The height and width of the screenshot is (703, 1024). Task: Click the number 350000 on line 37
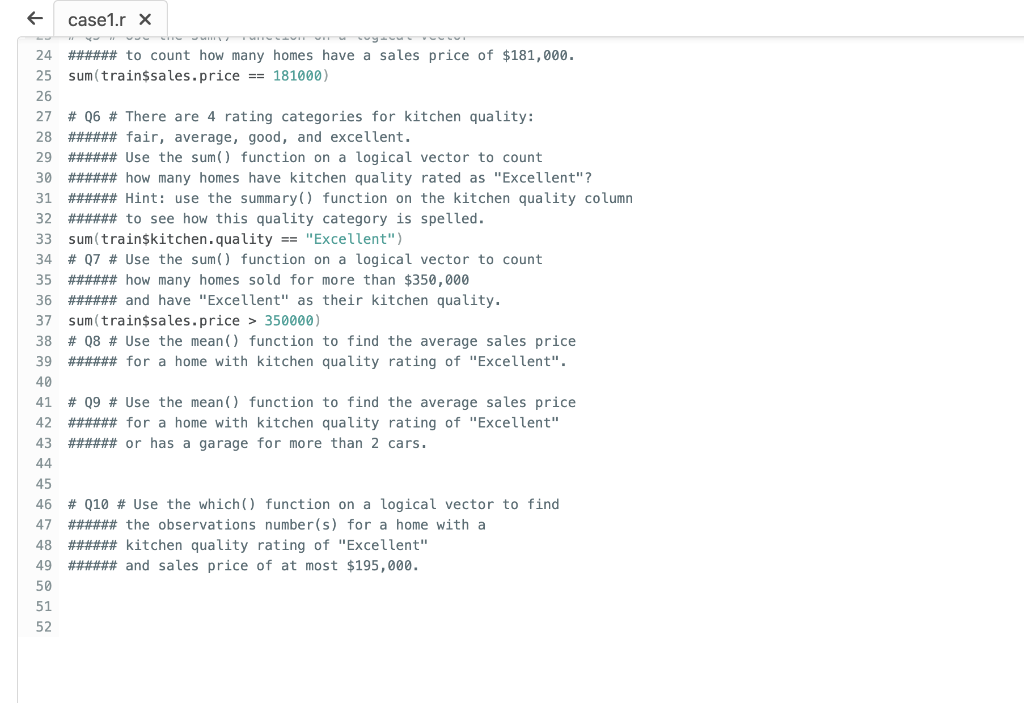click(288, 320)
